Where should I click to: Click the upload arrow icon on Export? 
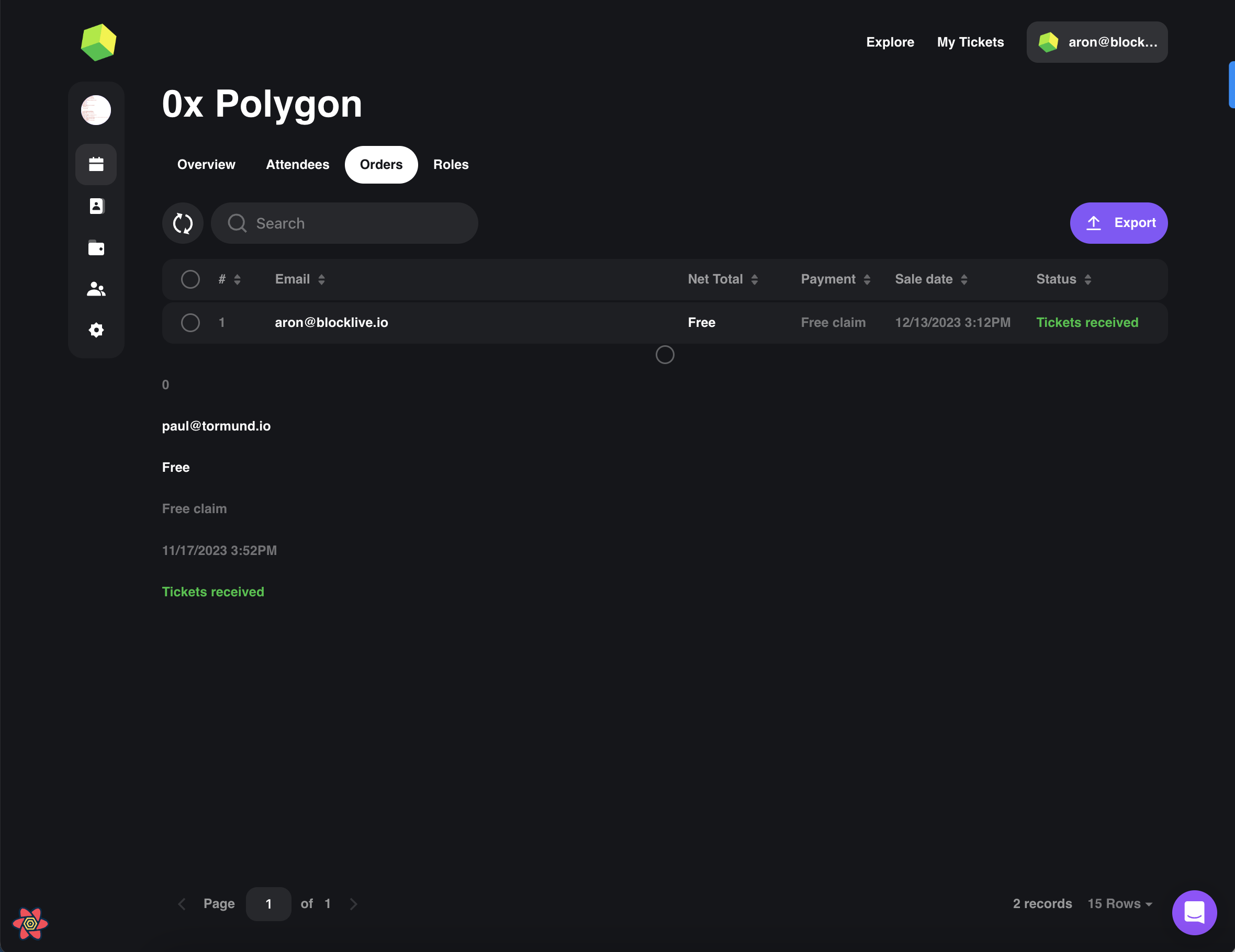coord(1094,223)
